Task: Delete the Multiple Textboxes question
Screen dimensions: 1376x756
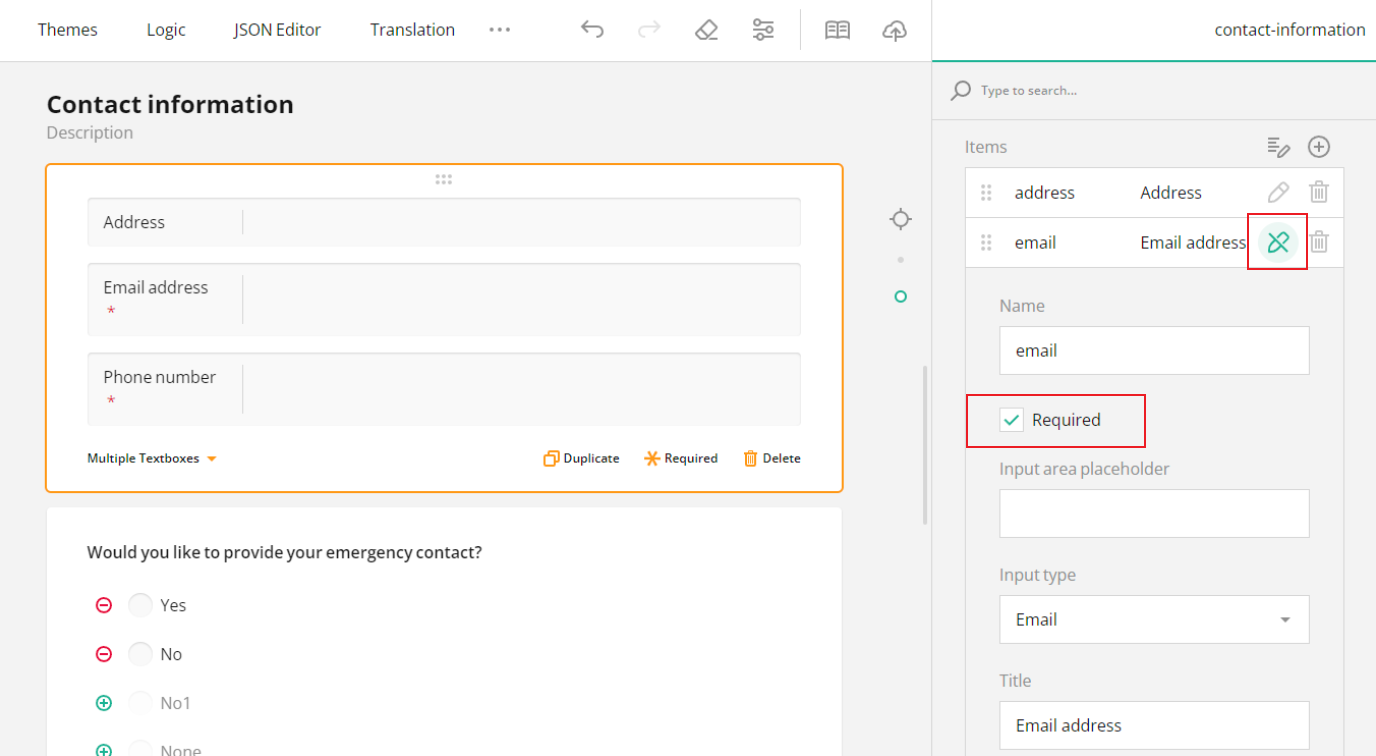Action: point(771,458)
